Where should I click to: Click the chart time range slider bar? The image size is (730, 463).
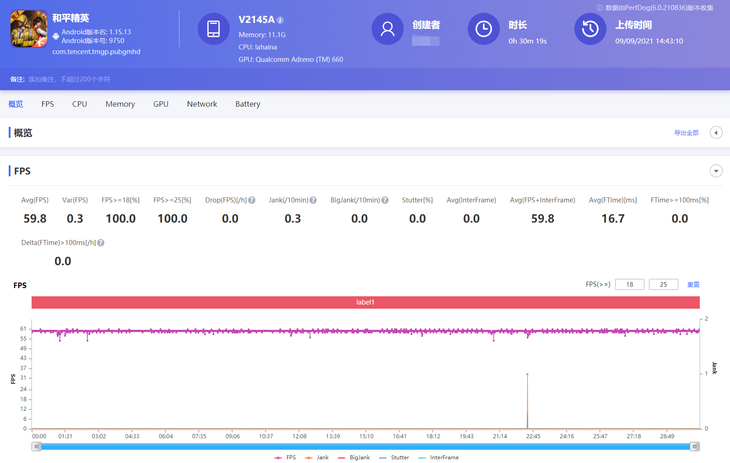(x=367, y=446)
